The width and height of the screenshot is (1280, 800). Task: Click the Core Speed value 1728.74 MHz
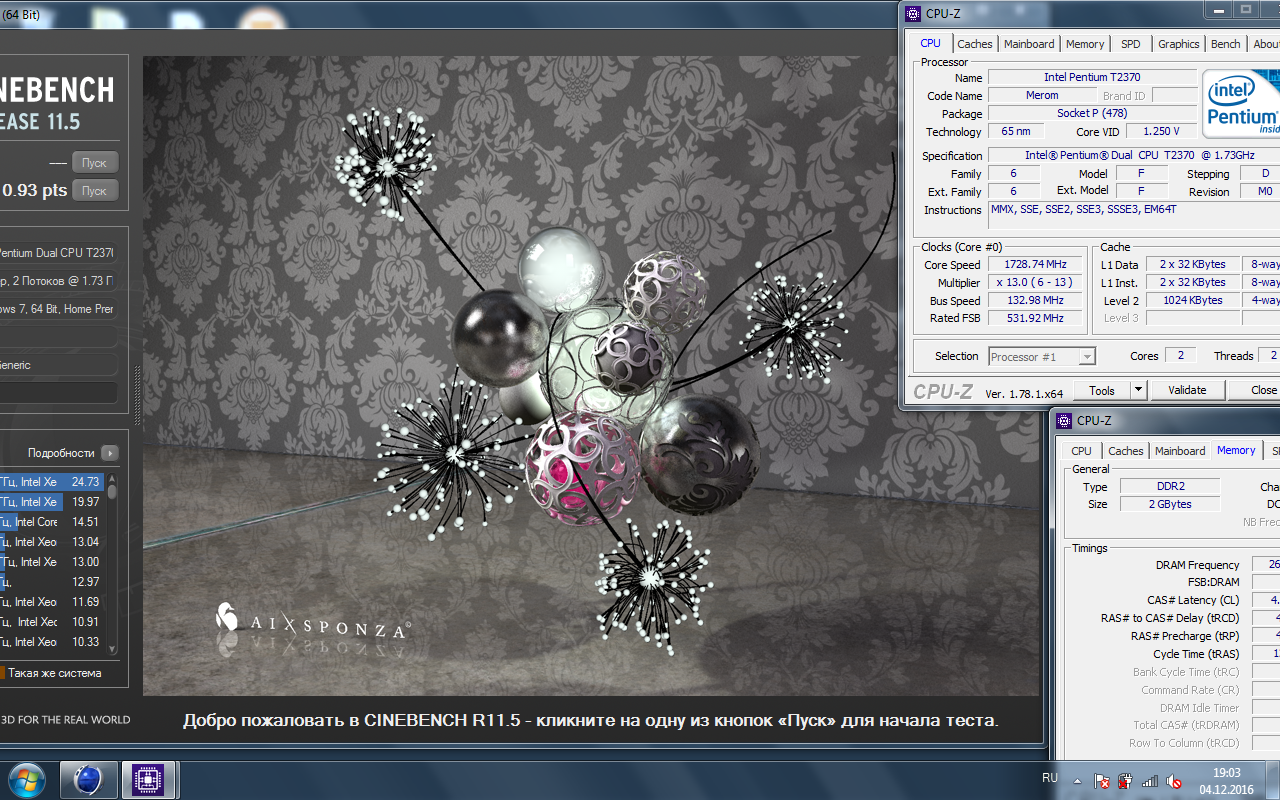tap(1036, 264)
